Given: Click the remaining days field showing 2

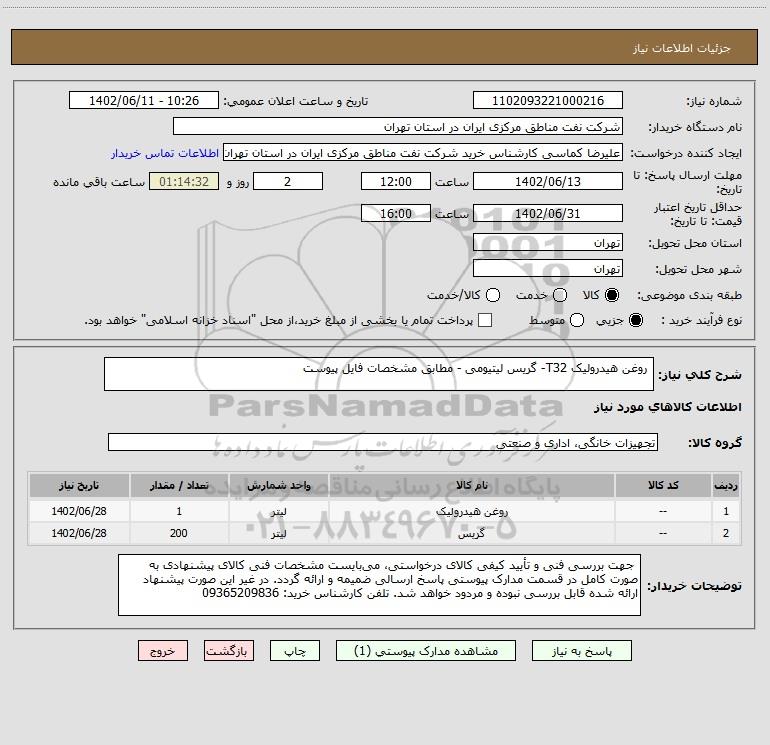Looking at the screenshot, I should point(288,181).
